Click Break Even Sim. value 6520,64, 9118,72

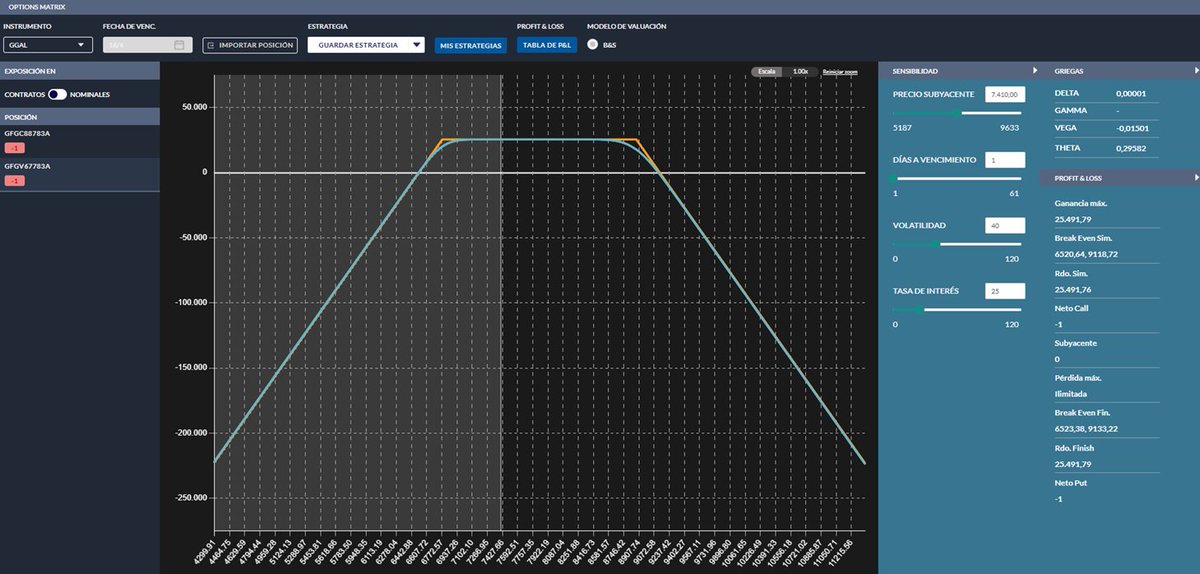click(1084, 254)
